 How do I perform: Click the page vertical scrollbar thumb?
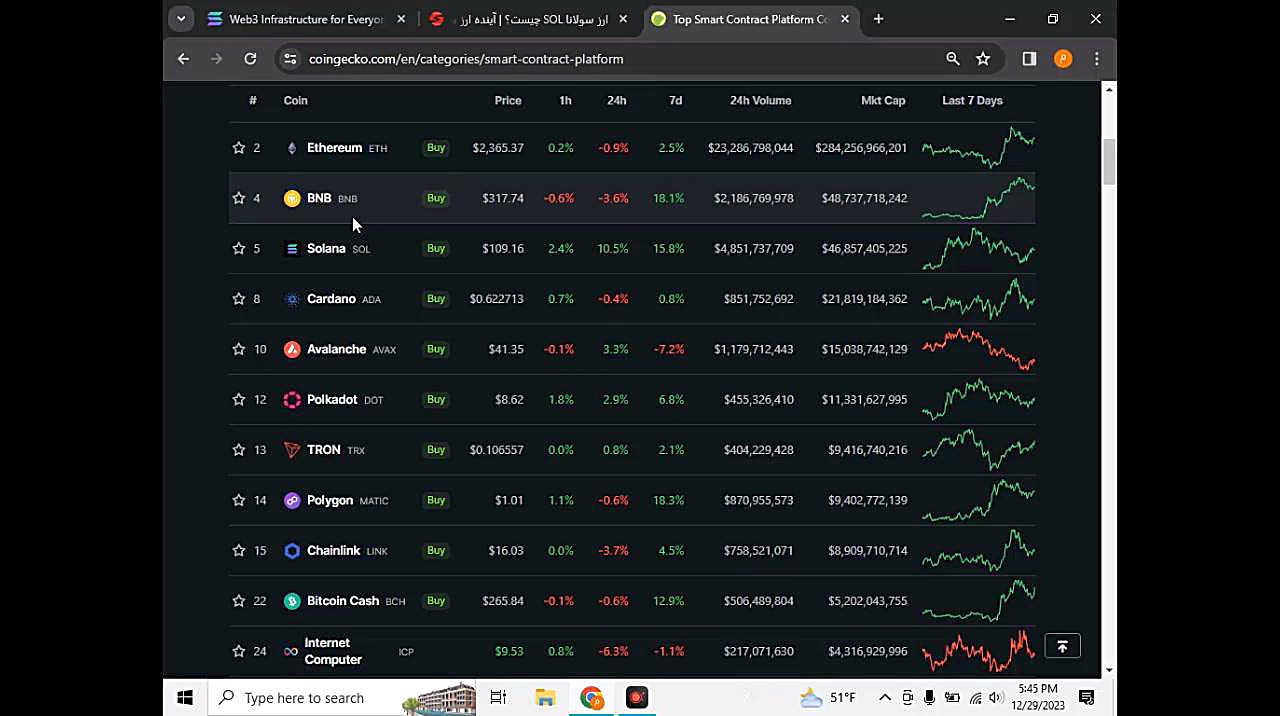pos(1108,162)
